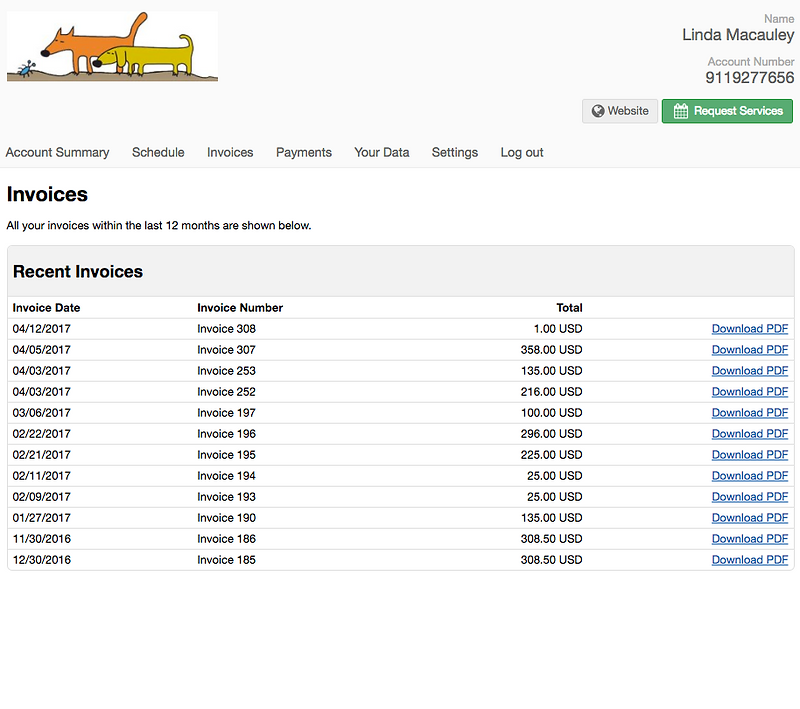Select the 04/12/2017 date cell
The width and height of the screenshot is (800, 709).
pyautogui.click(x=42, y=329)
